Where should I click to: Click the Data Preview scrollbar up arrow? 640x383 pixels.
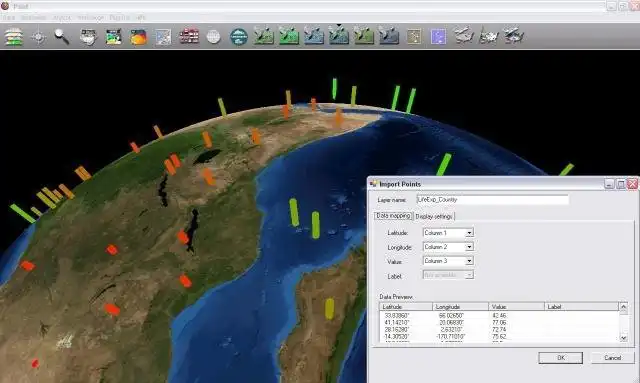click(x=623, y=307)
